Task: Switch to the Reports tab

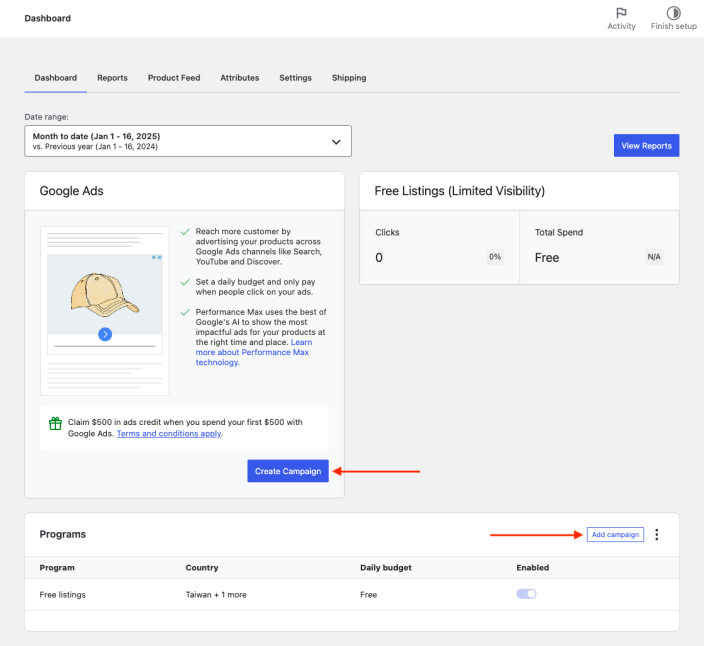Action: (112, 78)
